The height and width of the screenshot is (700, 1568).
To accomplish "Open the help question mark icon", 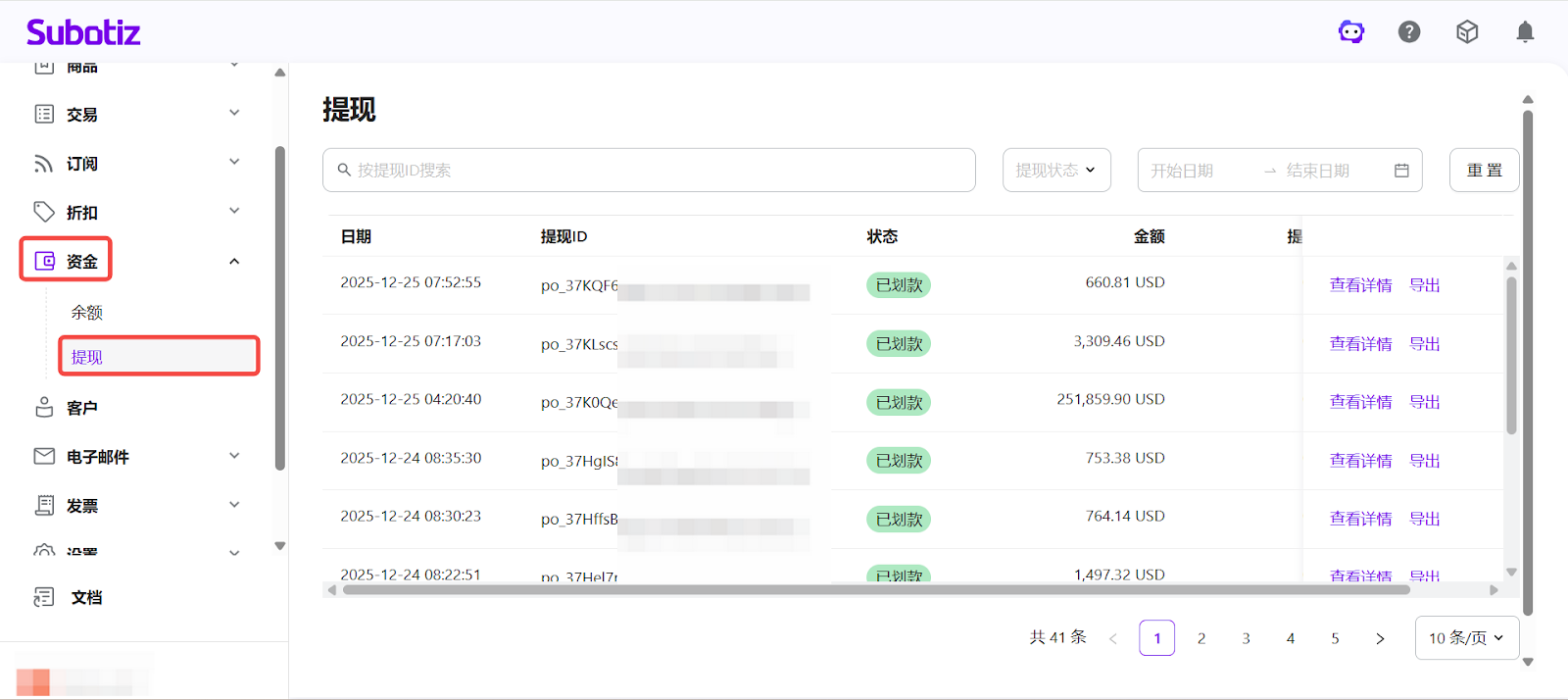I will point(1409,32).
